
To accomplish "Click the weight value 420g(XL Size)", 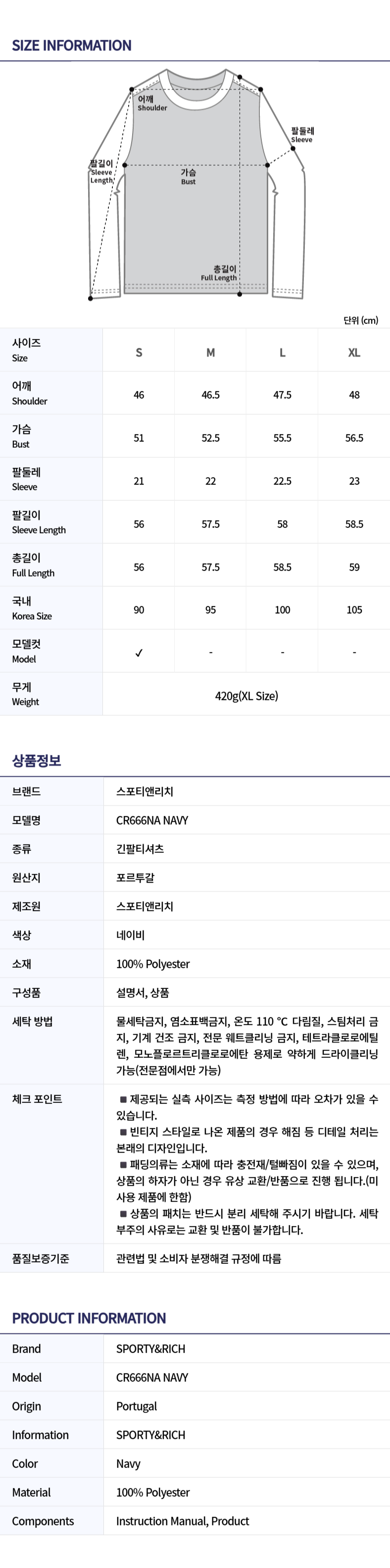I will [x=246, y=696].
